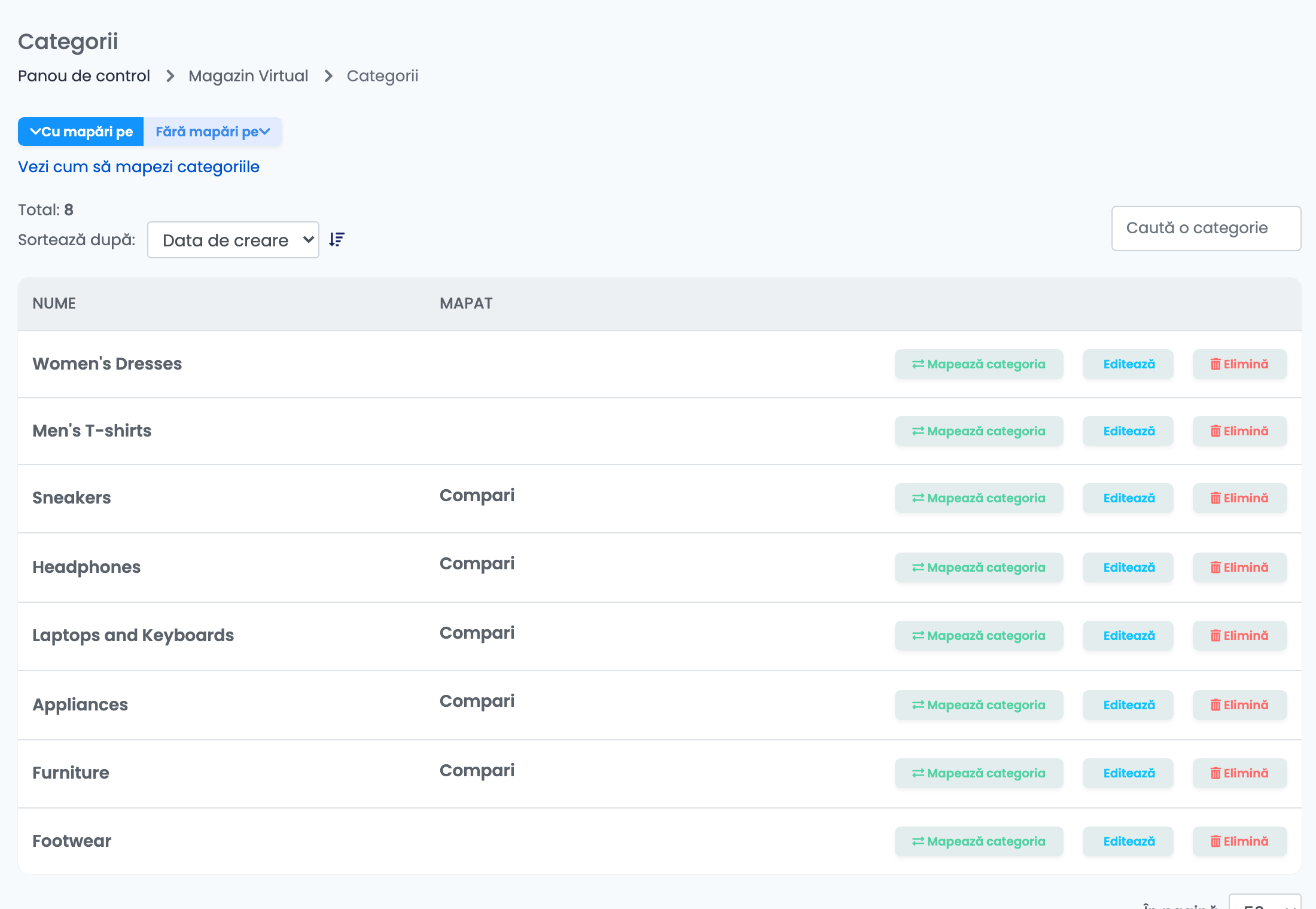Edit the Headphones category
The height and width of the screenshot is (909, 1316).
pos(1128,568)
